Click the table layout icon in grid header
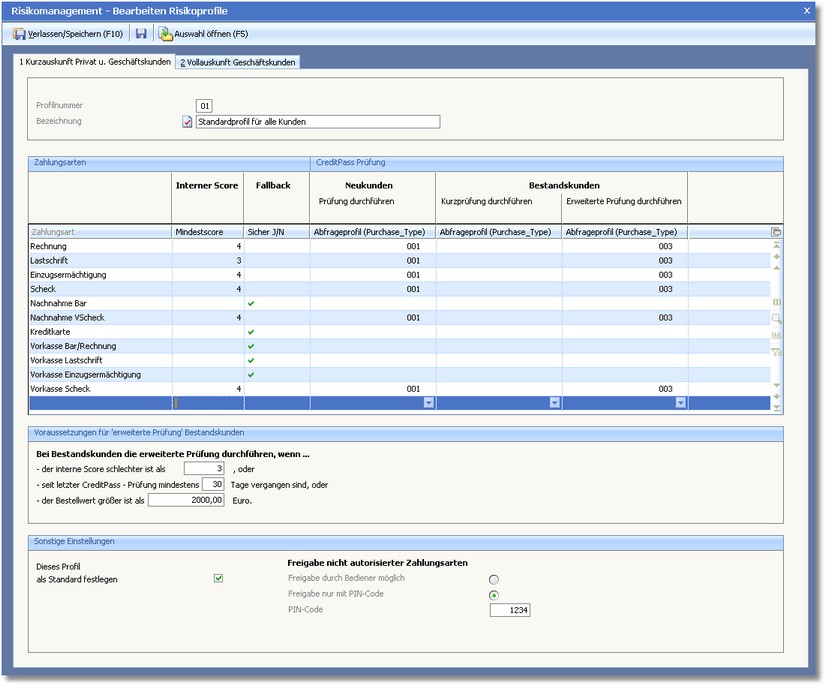Image resolution: width=826 pixels, height=686 pixels. [776, 232]
